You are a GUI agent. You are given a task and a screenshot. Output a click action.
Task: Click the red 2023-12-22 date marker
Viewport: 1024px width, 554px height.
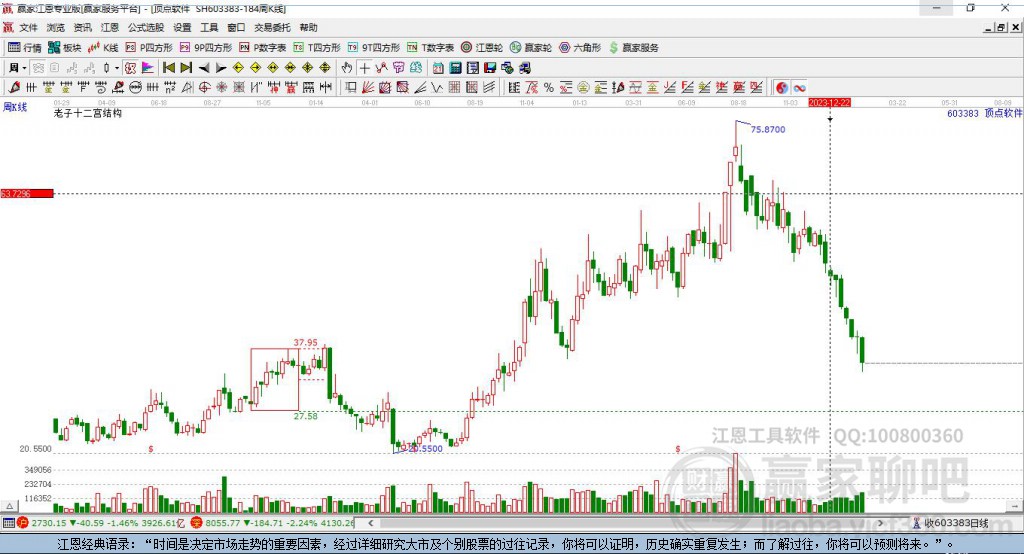(829, 103)
